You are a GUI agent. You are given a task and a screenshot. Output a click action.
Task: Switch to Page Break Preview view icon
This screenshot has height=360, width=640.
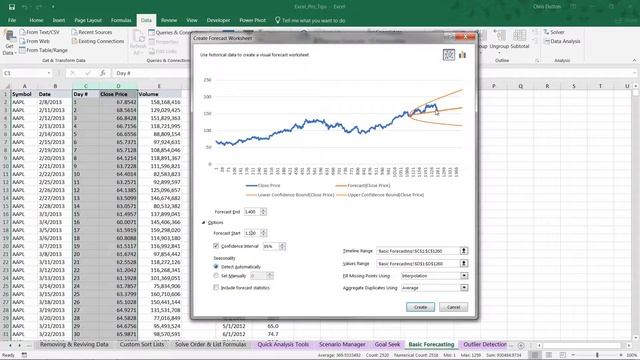(562, 355)
